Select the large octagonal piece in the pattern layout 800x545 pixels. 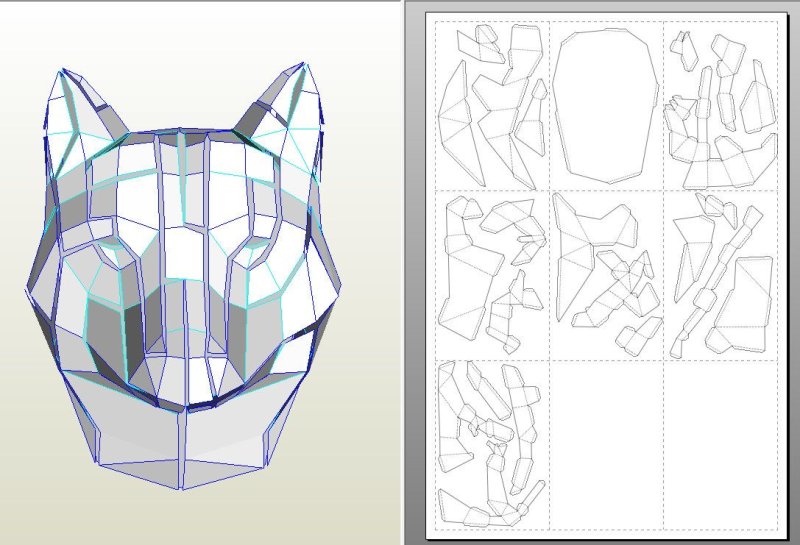point(606,105)
